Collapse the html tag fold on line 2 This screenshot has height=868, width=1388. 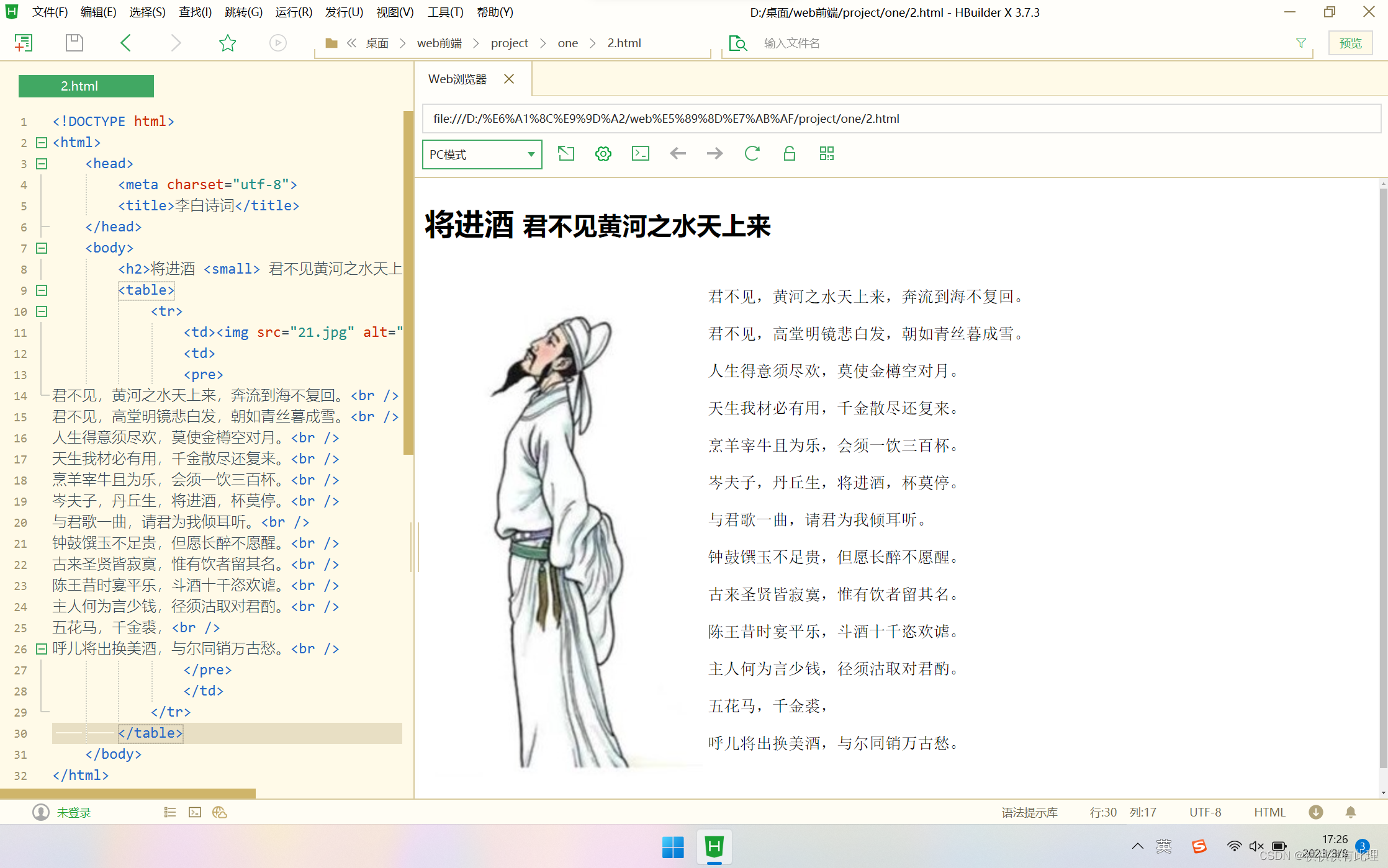point(42,143)
